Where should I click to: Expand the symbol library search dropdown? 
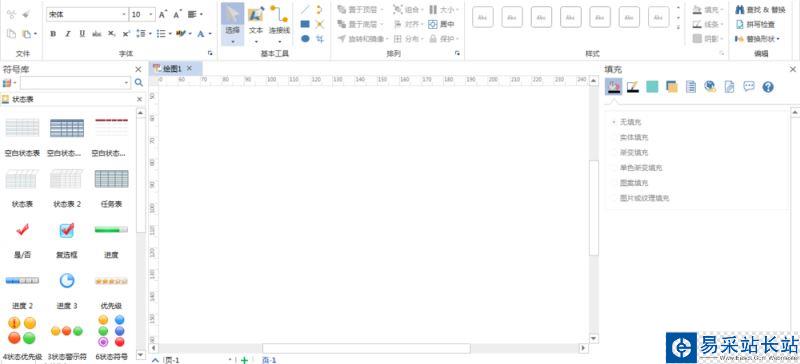point(127,82)
